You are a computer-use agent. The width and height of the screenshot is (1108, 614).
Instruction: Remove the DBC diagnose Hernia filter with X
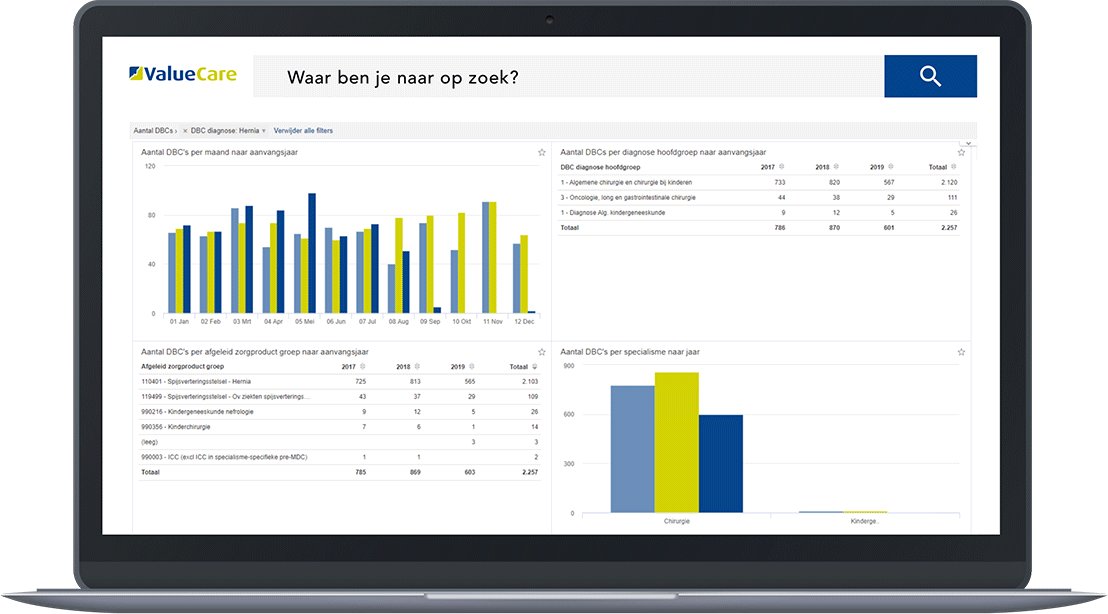pyautogui.click(x=185, y=131)
